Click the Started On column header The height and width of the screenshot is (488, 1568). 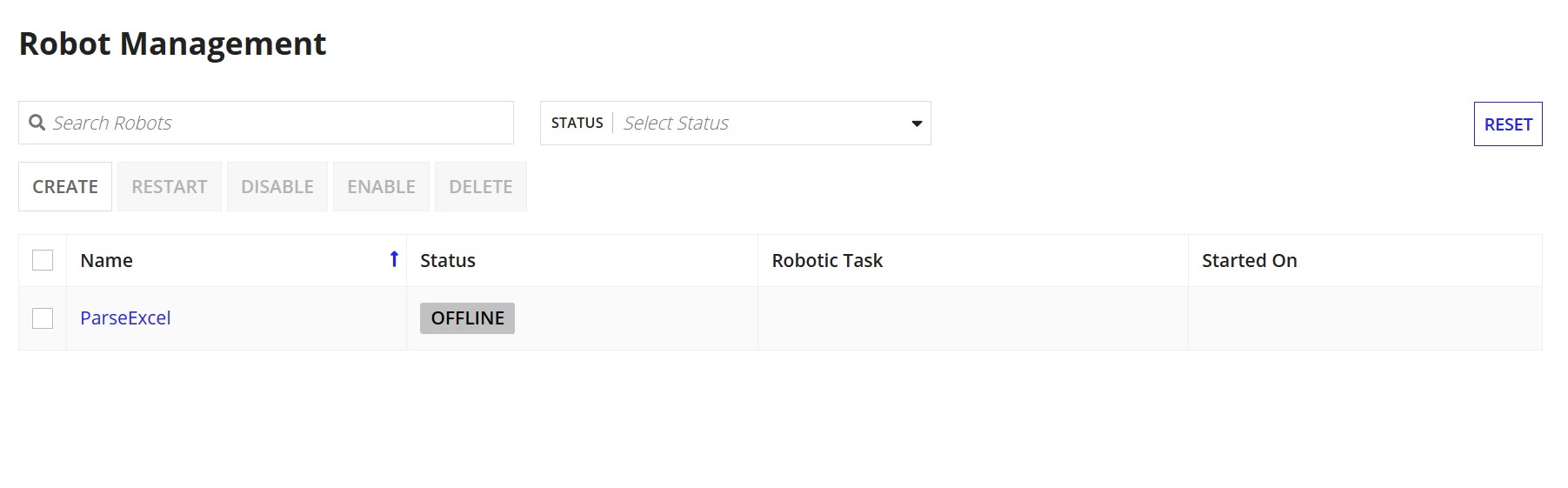(1250, 260)
